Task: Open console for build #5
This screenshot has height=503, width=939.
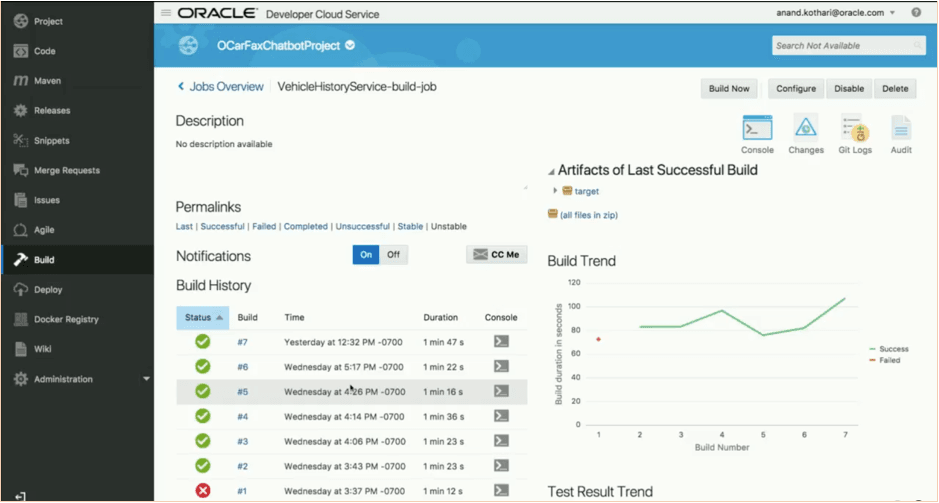Action: click(x=501, y=391)
